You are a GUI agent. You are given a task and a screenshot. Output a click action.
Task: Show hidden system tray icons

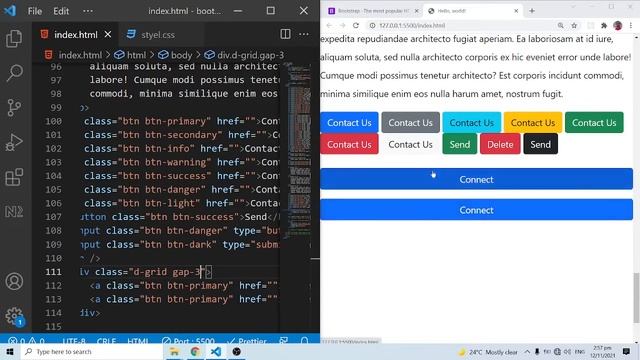(527, 351)
